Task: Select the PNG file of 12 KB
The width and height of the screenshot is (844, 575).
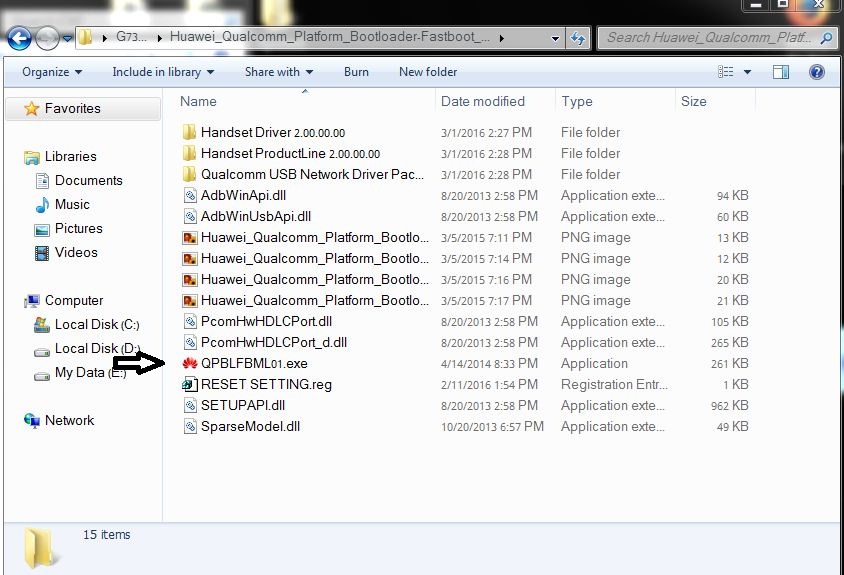Action: pyautogui.click(x=315, y=258)
